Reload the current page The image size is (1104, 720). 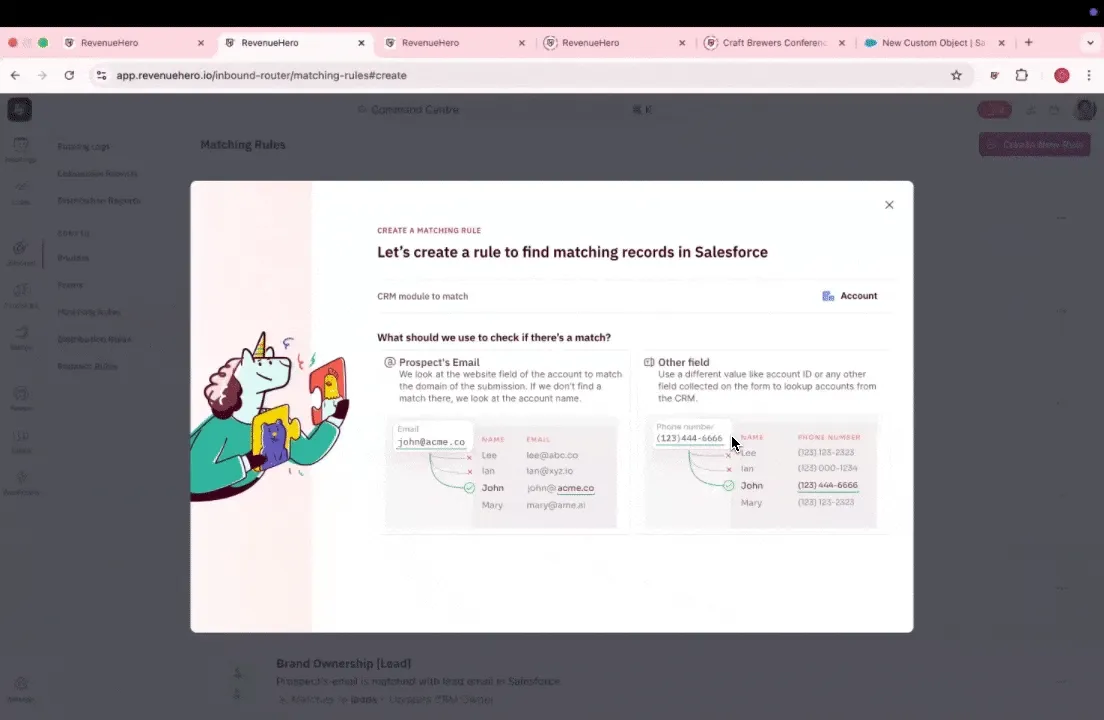69,75
